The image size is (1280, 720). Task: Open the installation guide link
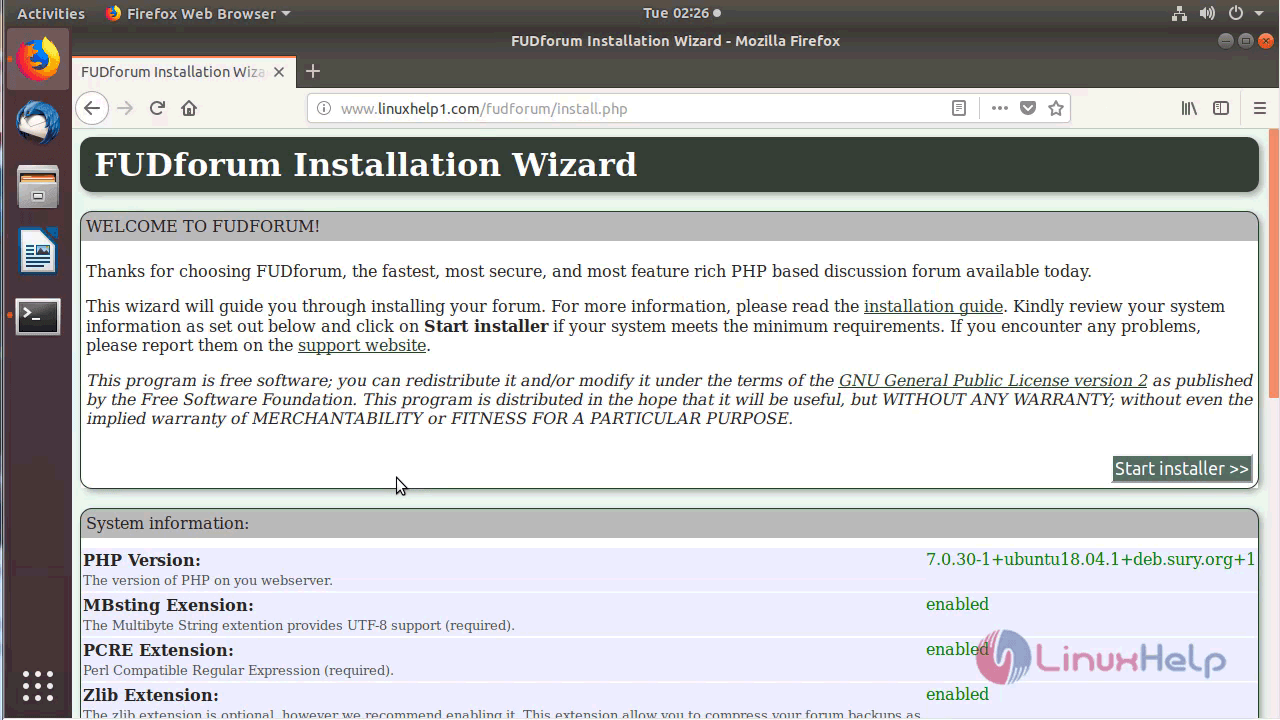click(933, 306)
